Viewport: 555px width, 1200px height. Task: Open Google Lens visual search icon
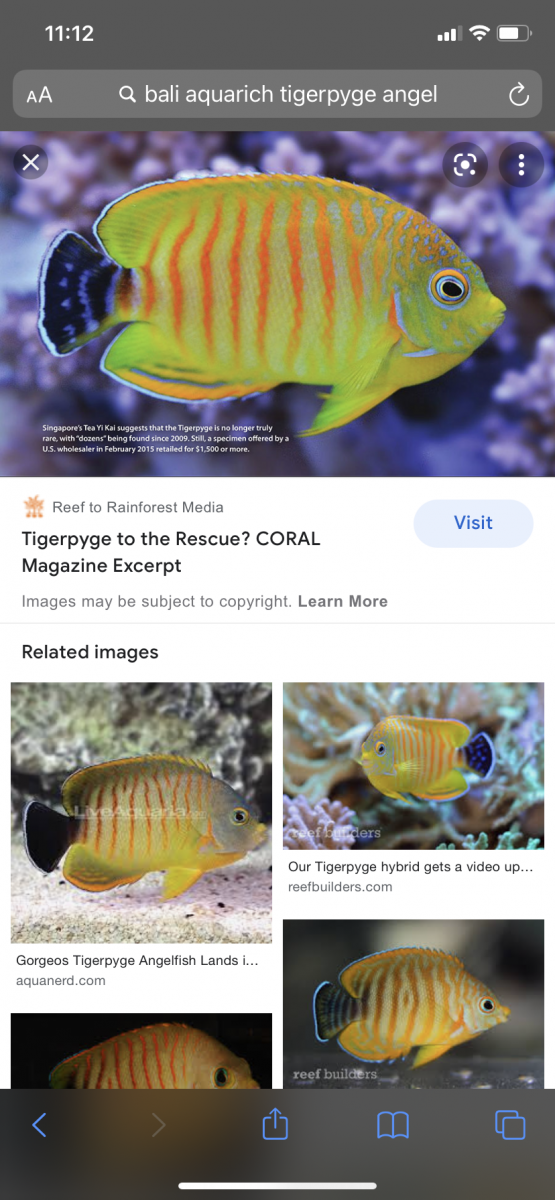(x=465, y=165)
